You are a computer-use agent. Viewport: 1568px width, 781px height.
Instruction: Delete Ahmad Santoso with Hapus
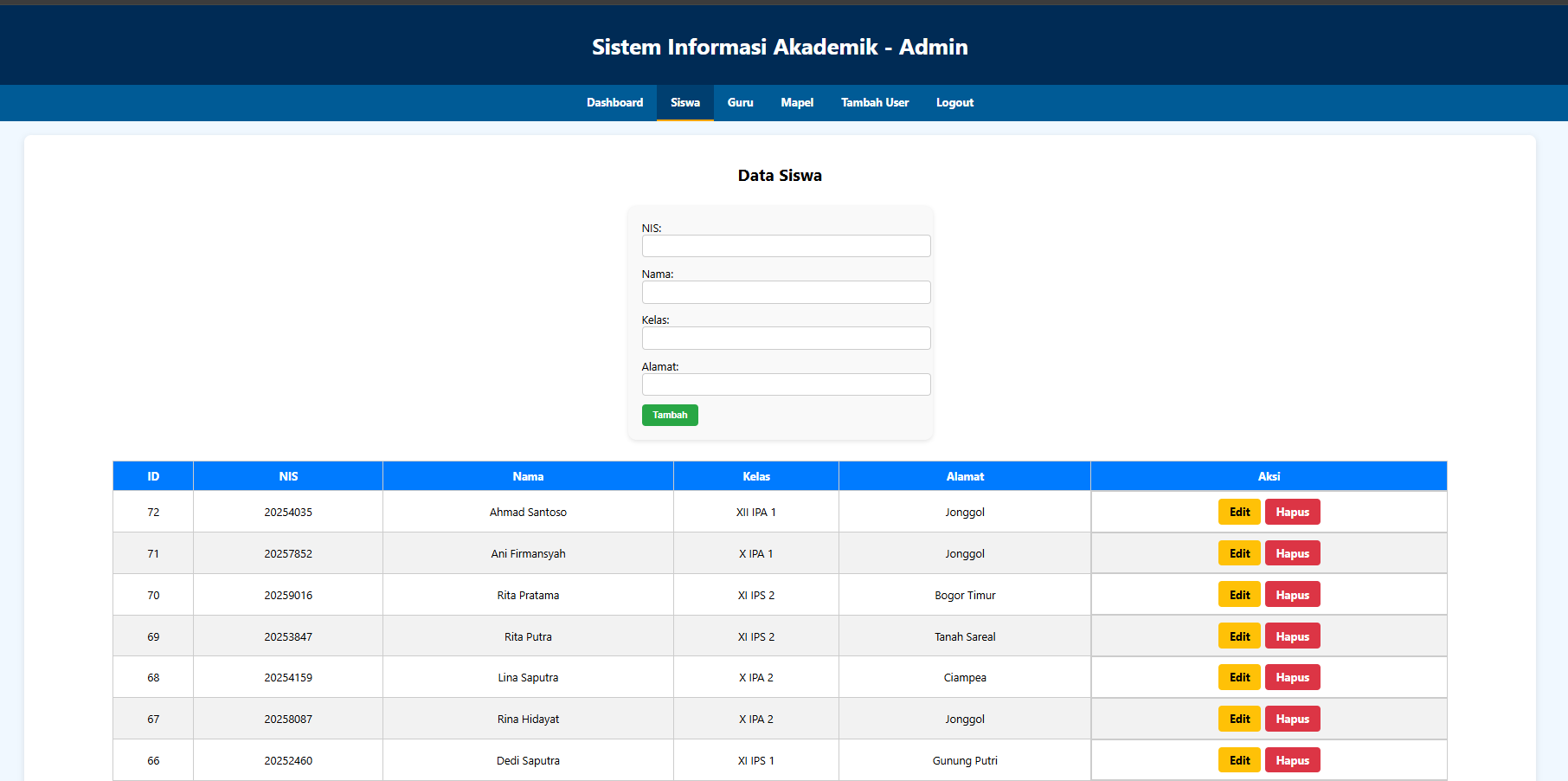(x=1292, y=512)
